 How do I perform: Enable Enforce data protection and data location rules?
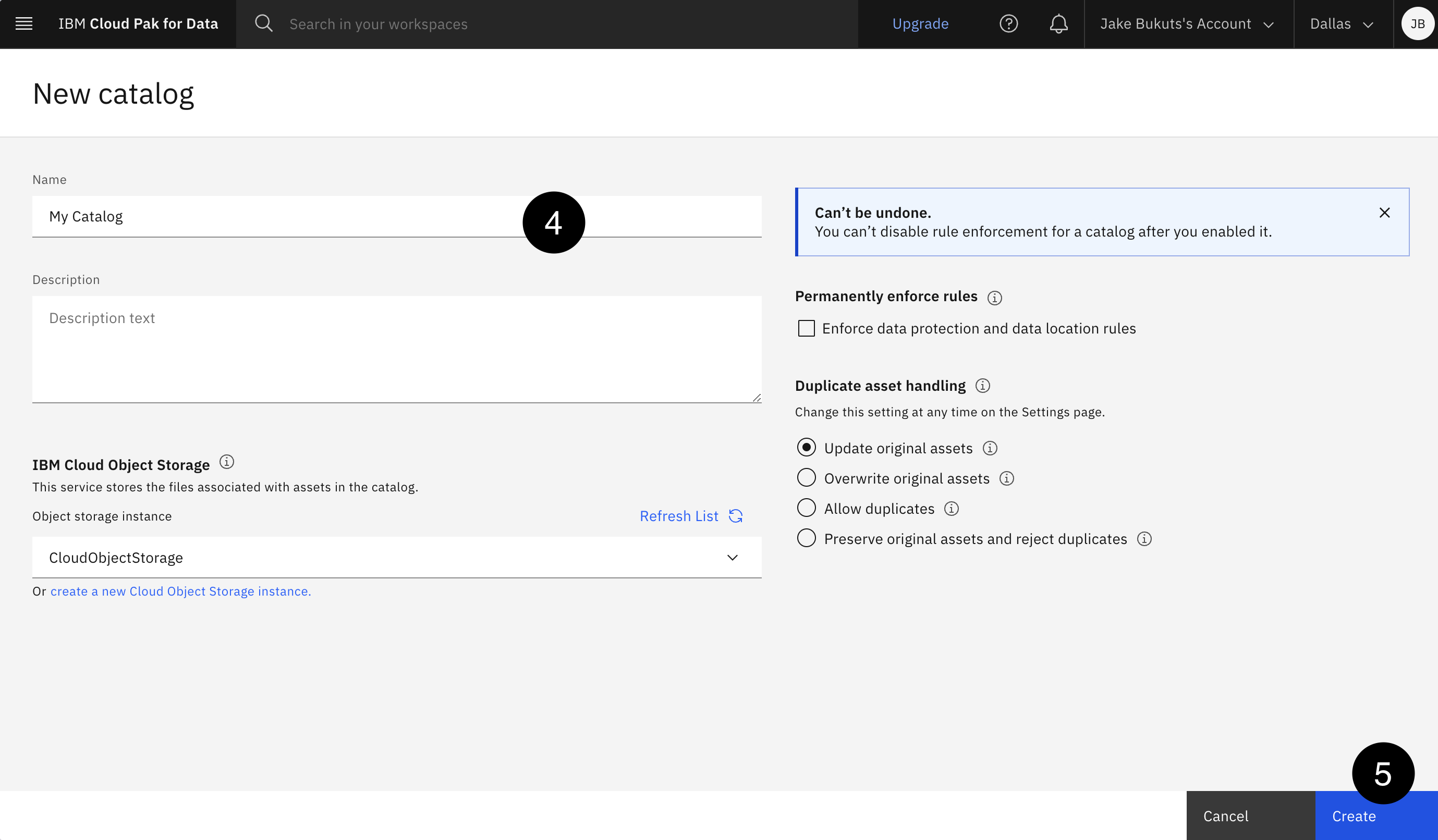807,328
